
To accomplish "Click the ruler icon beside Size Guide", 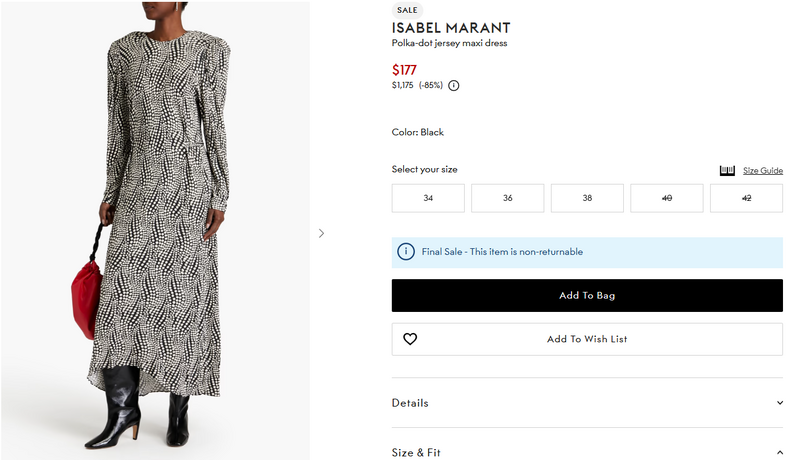I will (727, 171).
